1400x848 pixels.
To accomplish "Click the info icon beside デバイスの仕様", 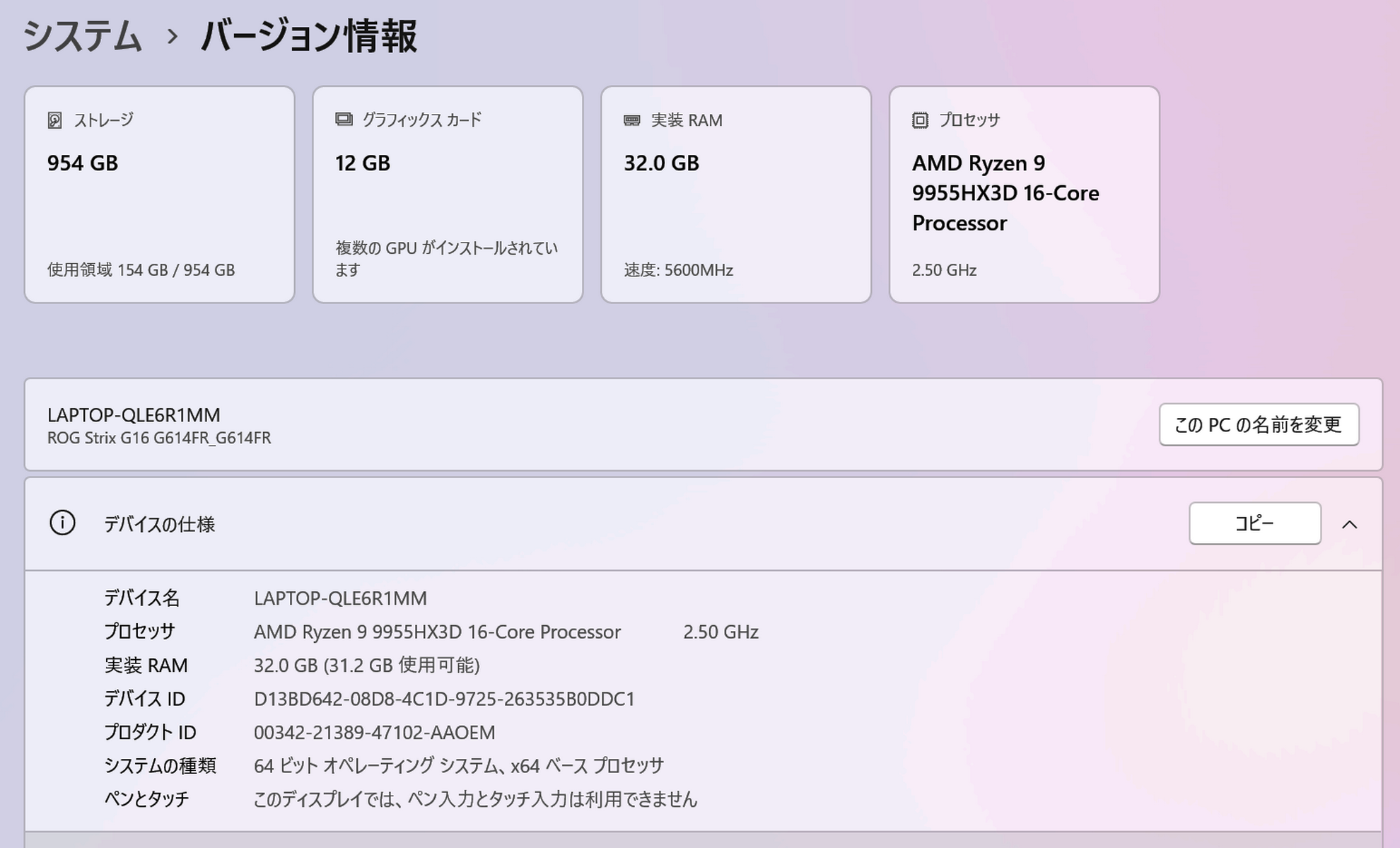I will pos(62,523).
